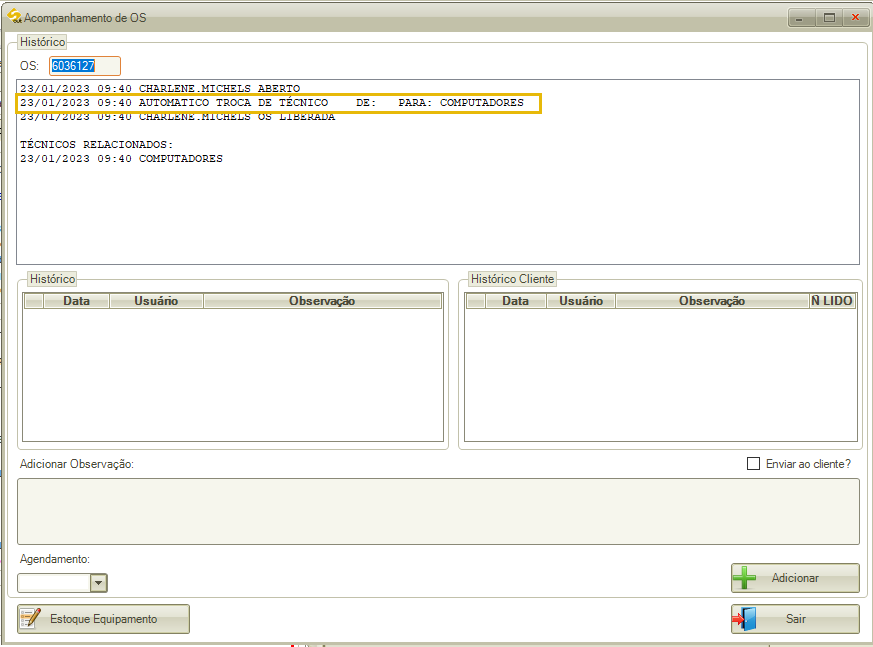Click the Data column header in Histórico Cliente

[x=515, y=301]
